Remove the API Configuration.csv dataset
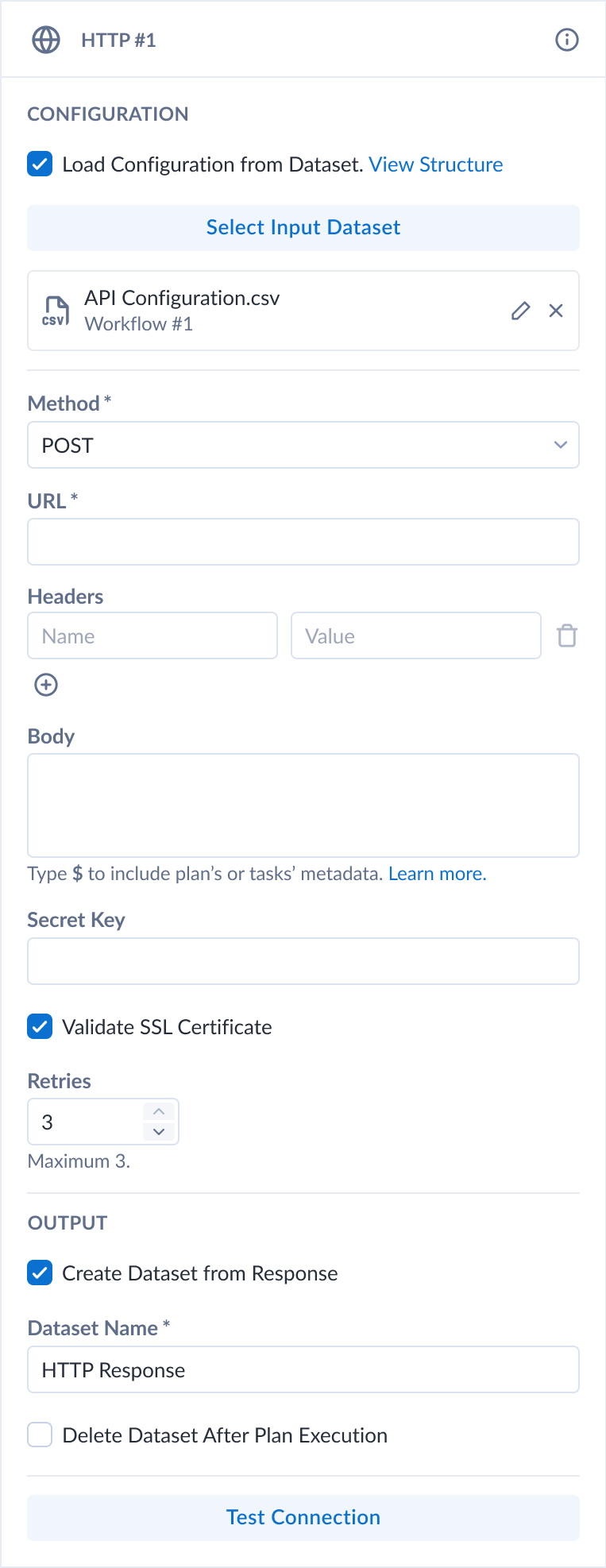The width and height of the screenshot is (606, 1568). 556,311
